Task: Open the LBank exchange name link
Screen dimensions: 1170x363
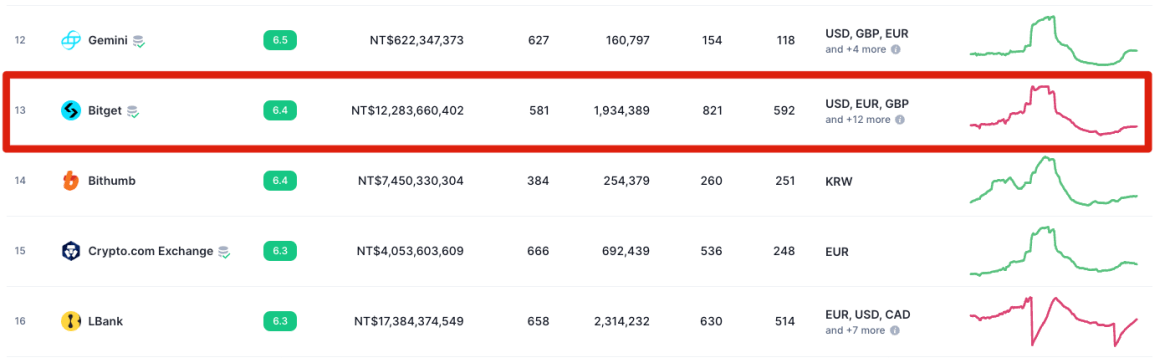Action: 105,321
